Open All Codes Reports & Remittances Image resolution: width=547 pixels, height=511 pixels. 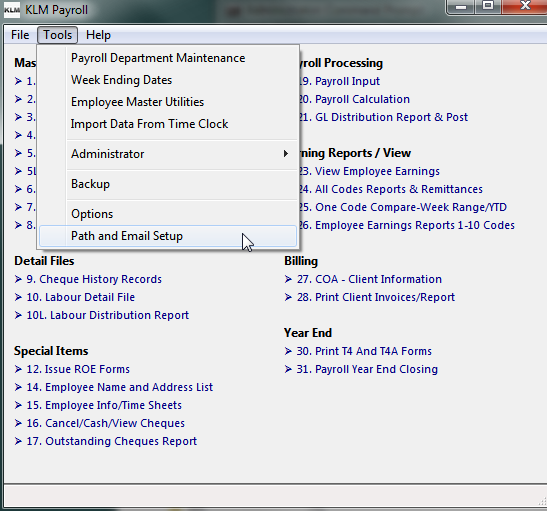click(x=390, y=189)
